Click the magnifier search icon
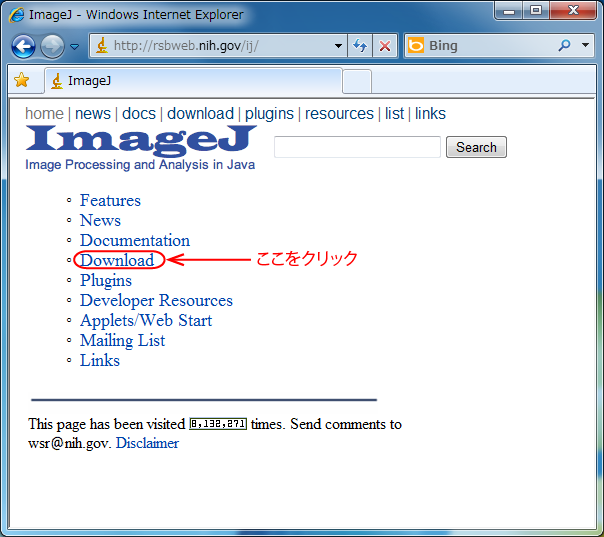 [x=564, y=45]
